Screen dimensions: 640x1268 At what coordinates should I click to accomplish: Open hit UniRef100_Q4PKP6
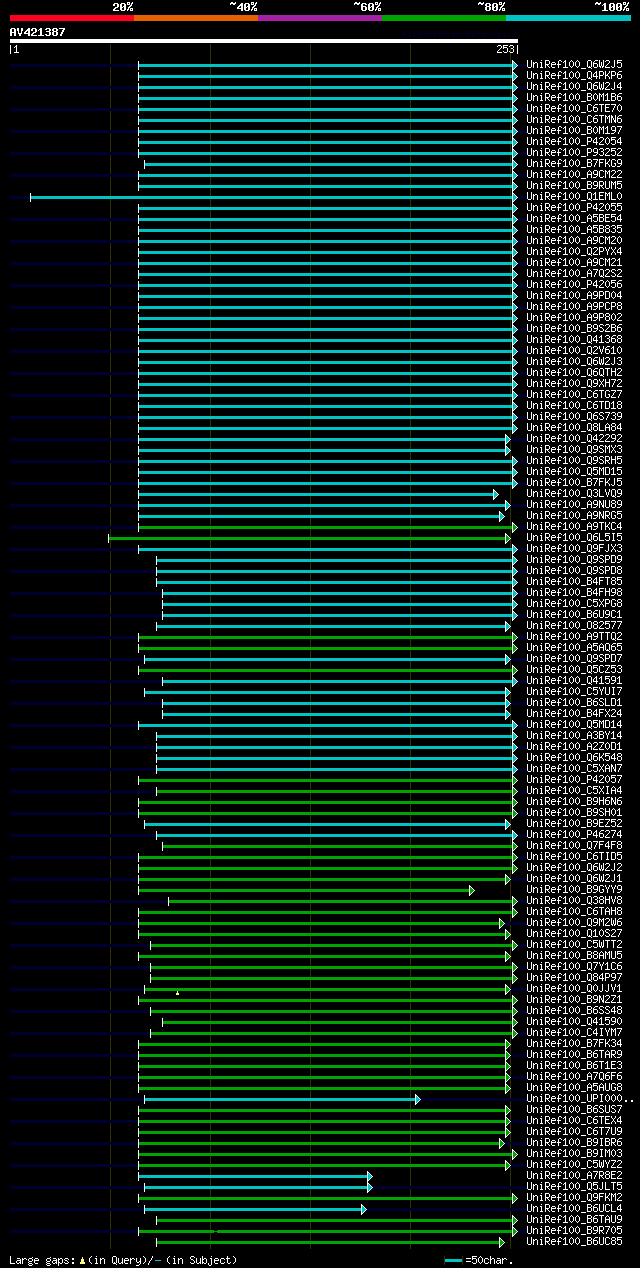574,75
